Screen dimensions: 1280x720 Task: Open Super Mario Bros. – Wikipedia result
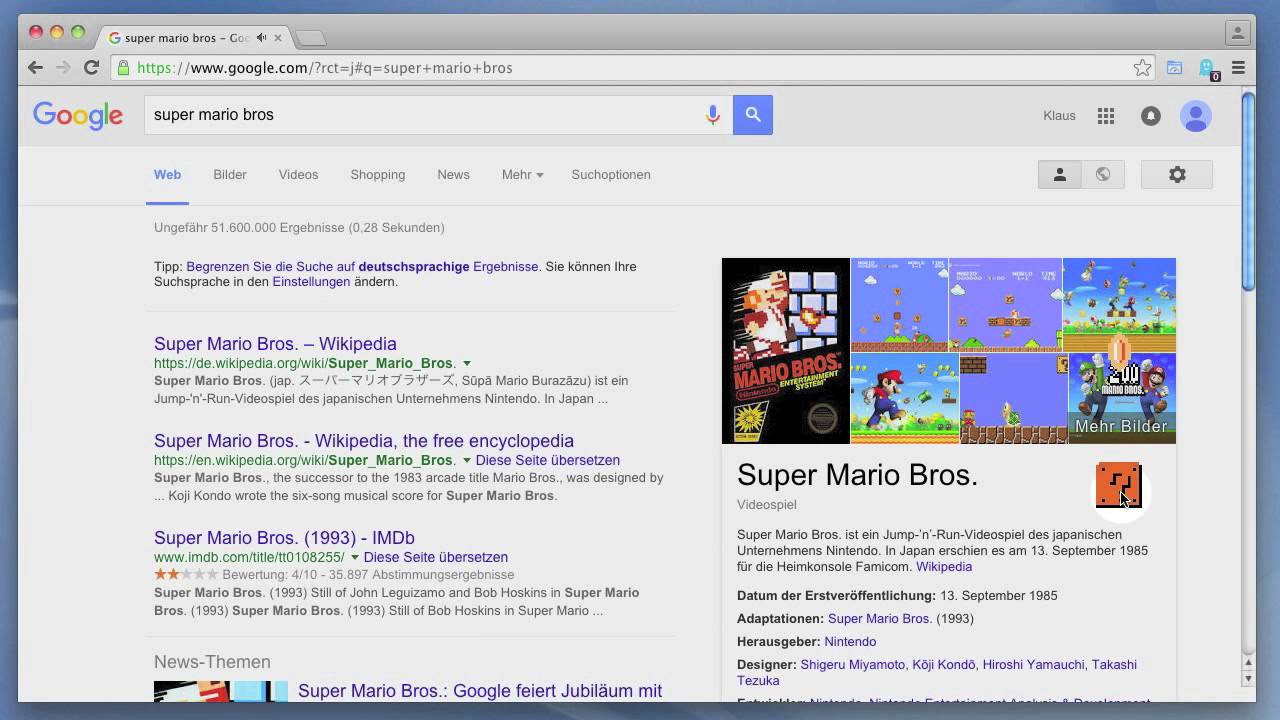(275, 343)
